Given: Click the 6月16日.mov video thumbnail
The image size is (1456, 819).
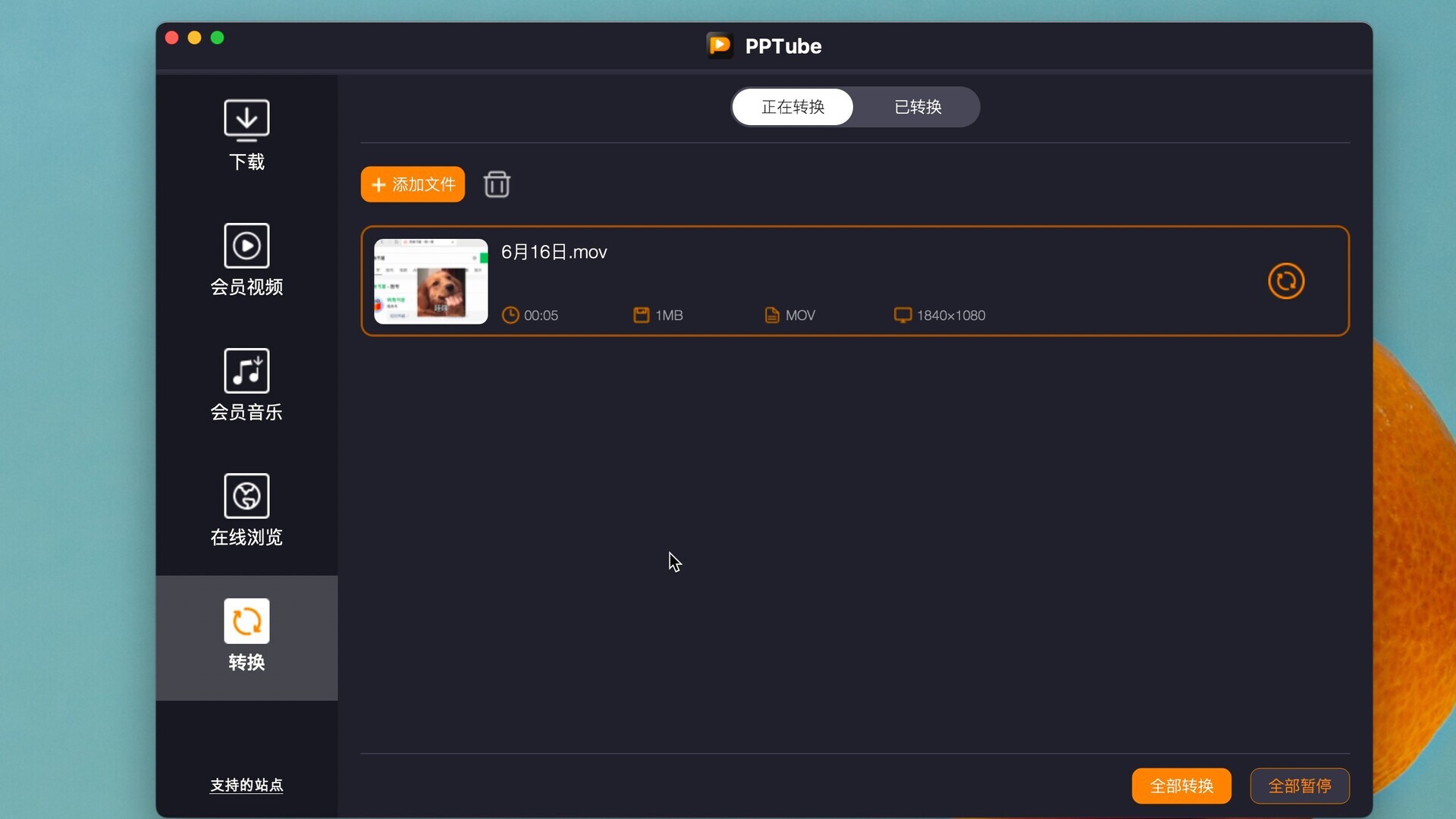Looking at the screenshot, I should pos(431,281).
